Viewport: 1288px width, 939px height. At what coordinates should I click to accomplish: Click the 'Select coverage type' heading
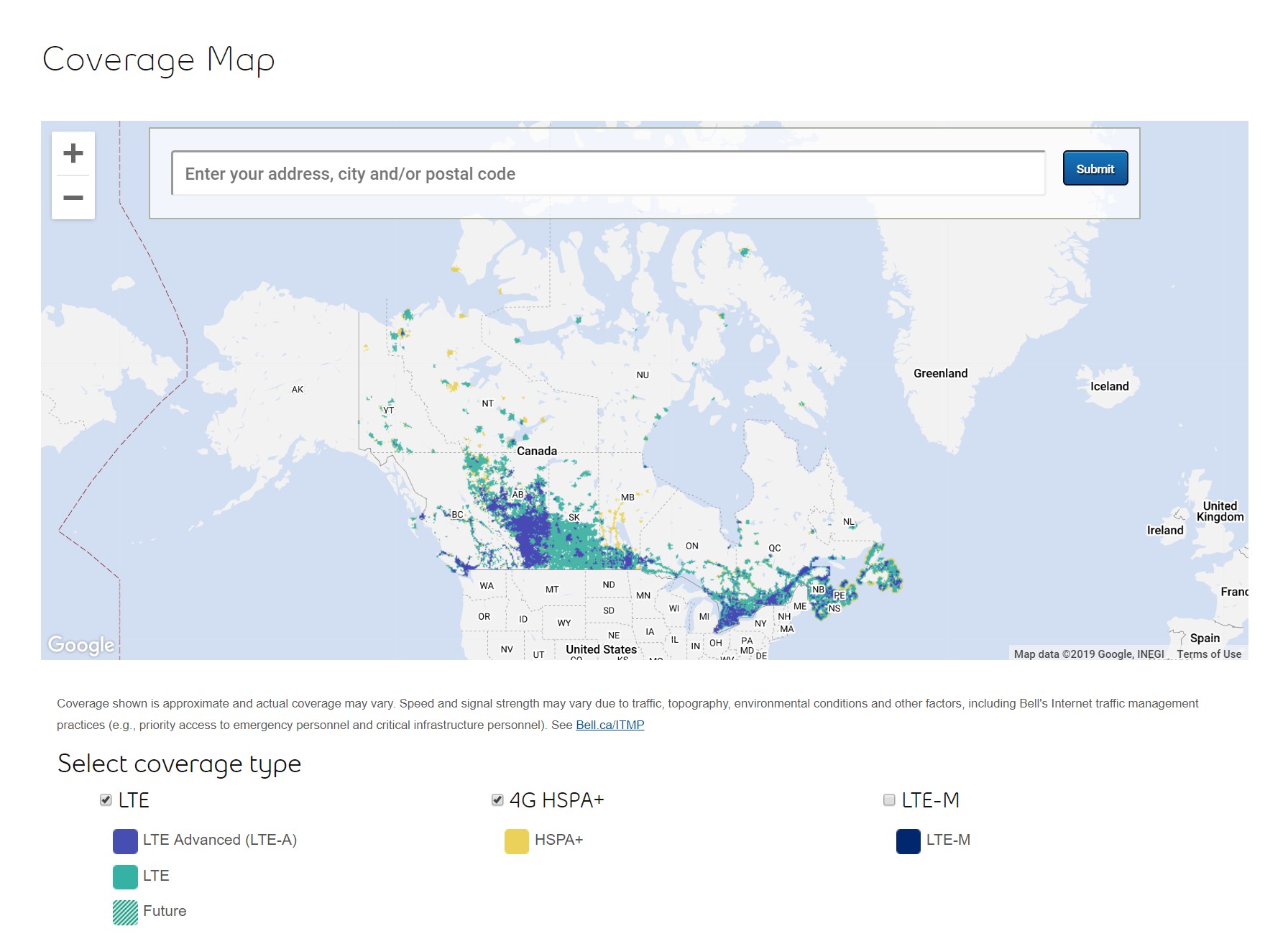pos(179,764)
